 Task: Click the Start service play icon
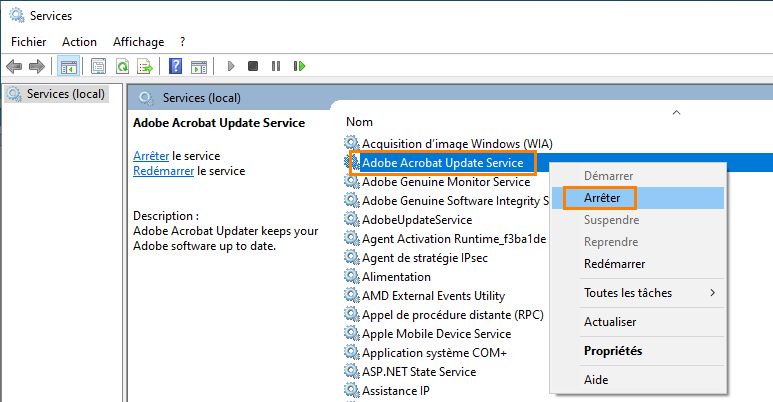tap(230, 66)
